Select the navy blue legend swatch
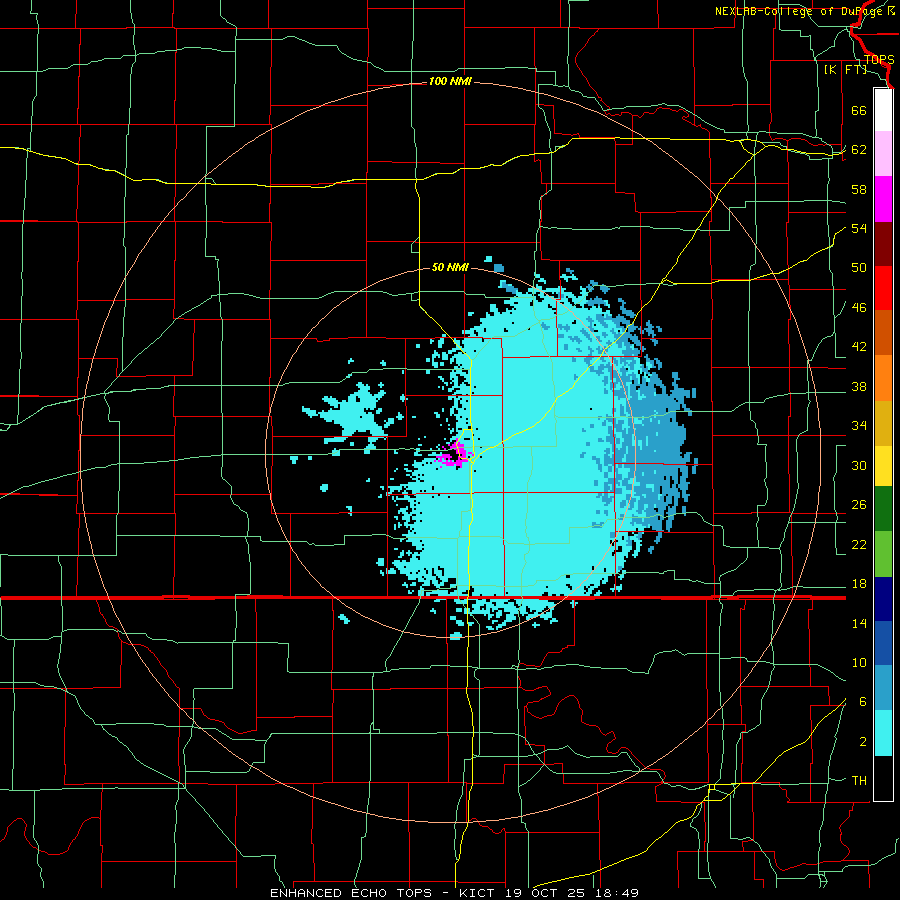This screenshot has height=900, width=900. coord(883,600)
